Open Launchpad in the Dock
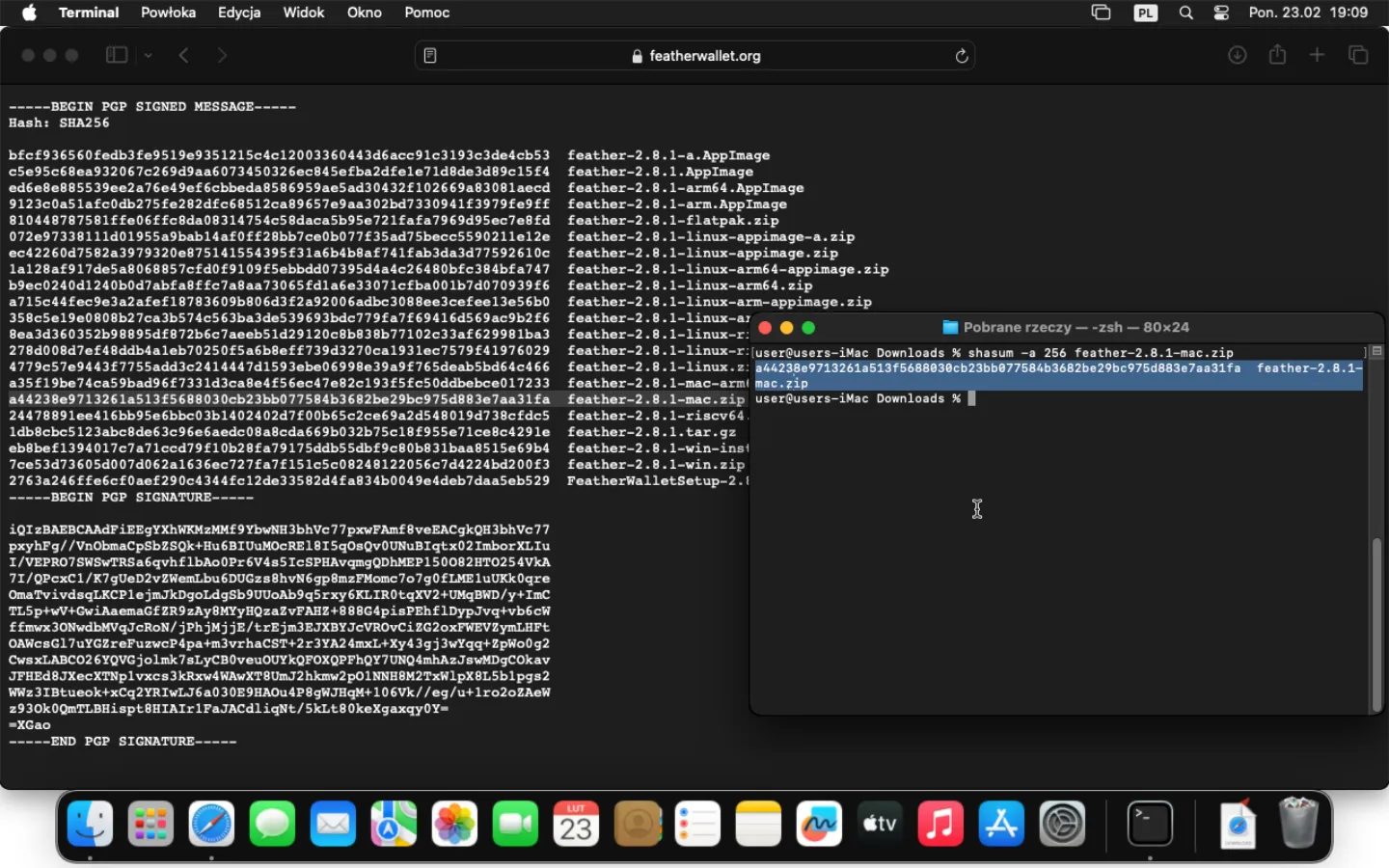 tap(150, 825)
